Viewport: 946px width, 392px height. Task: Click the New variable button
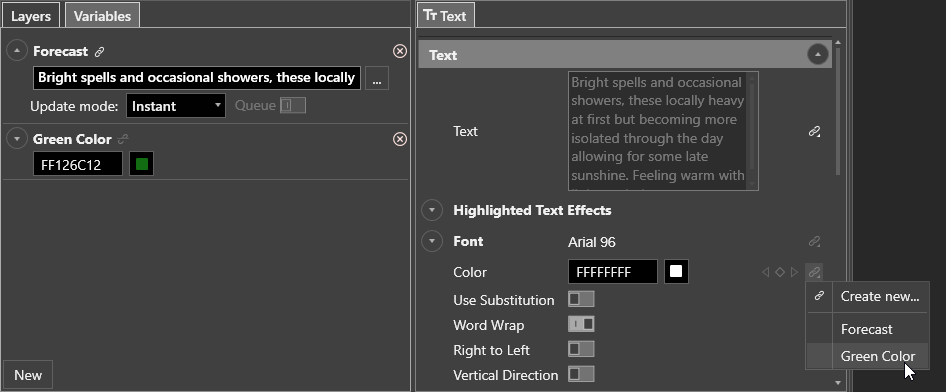click(x=28, y=375)
